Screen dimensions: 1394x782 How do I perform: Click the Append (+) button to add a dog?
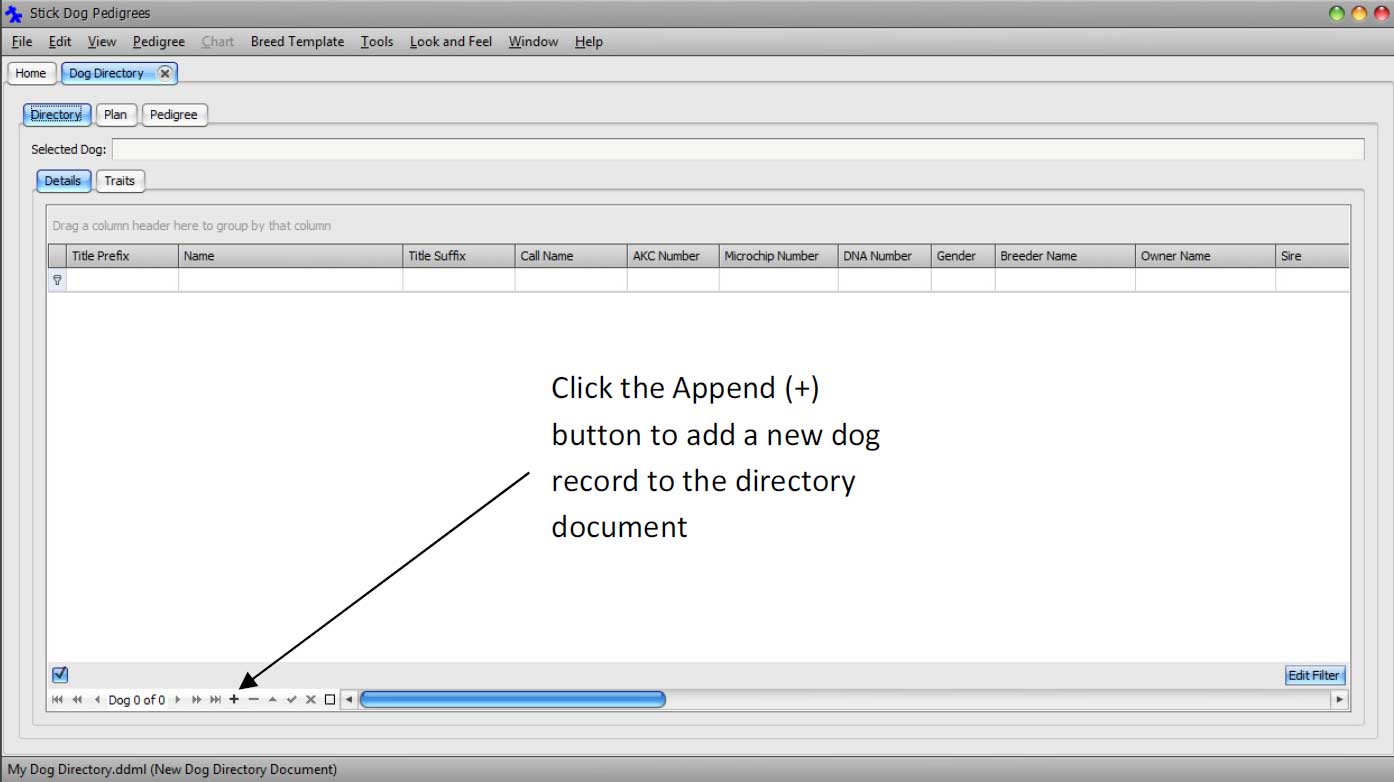coord(233,699)
